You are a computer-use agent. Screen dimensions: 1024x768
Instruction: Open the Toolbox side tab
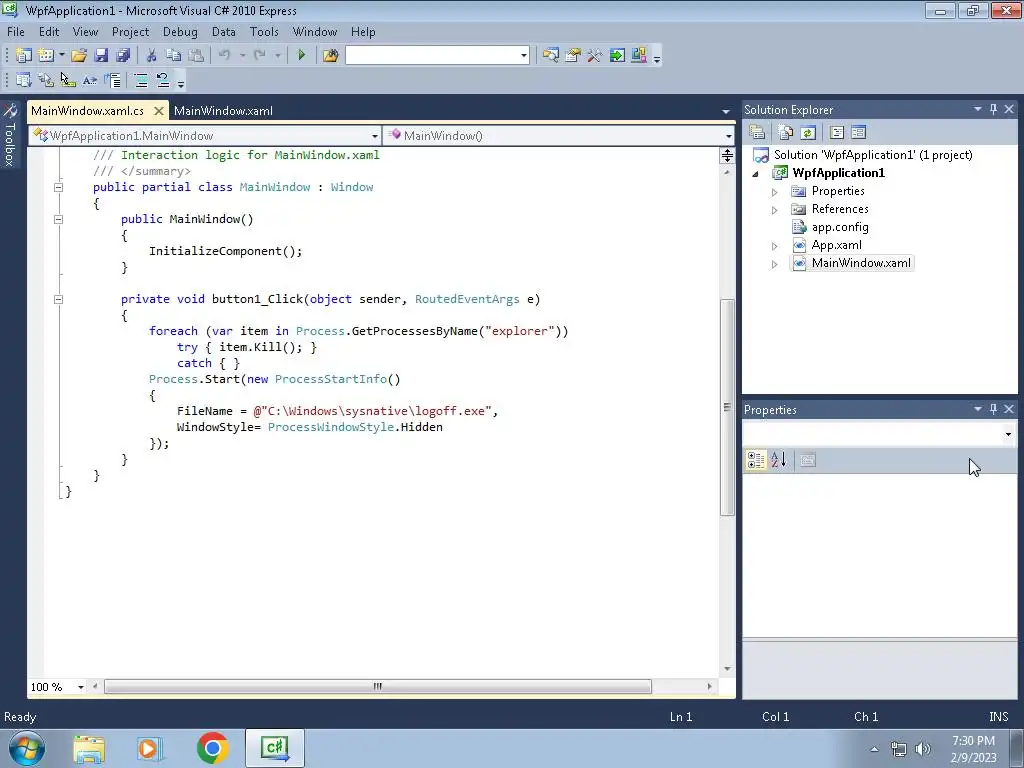coord(10,135)
